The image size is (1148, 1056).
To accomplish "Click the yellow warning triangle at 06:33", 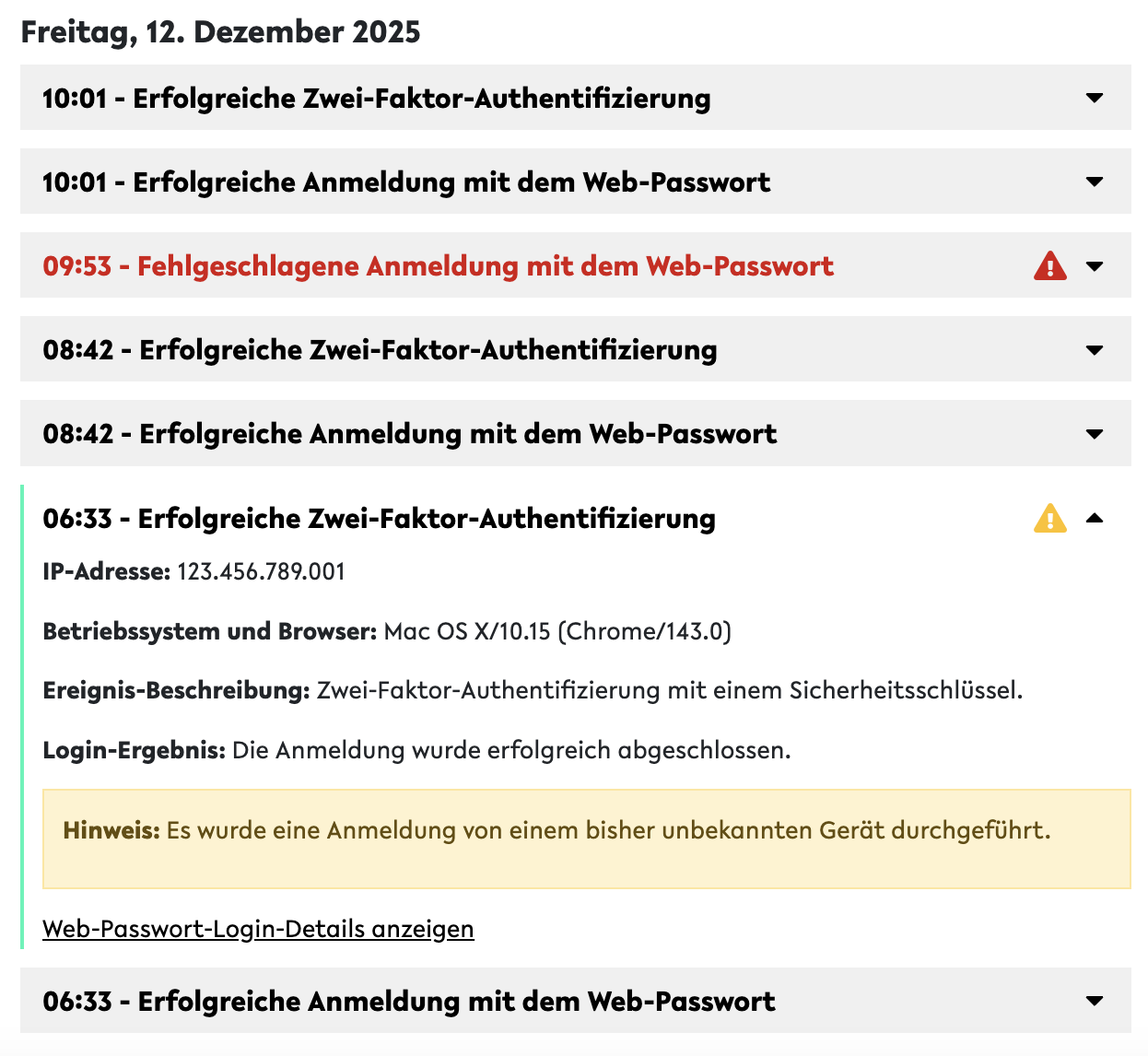I will (1049, 519).
